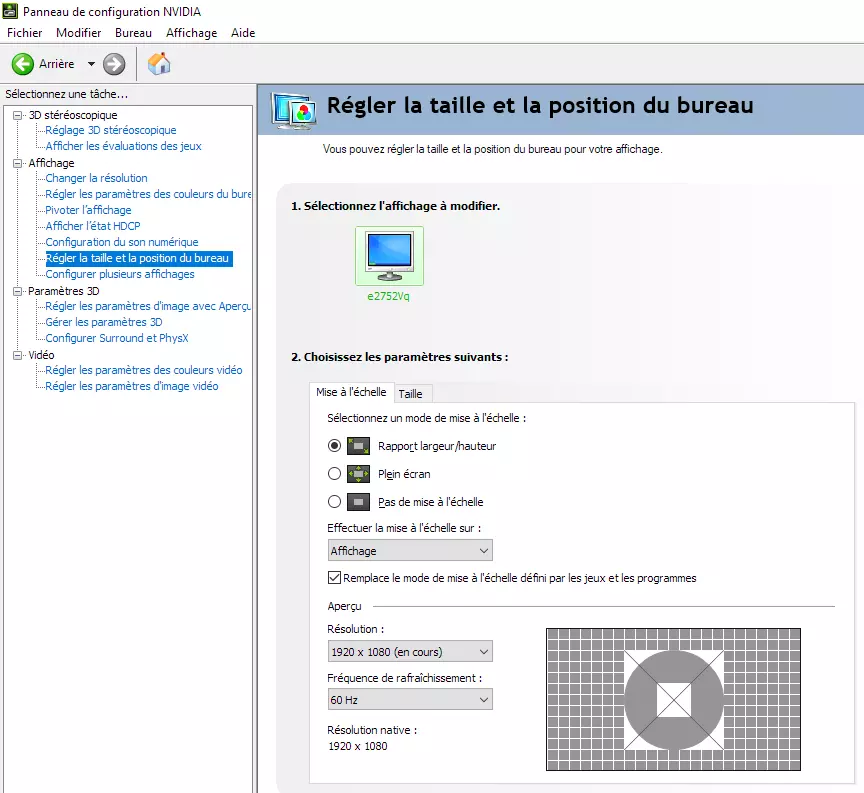Uncheck Remplace le mode de mise à l'échelle checkbox
The image size is (864, 793).
coord(334,578)
